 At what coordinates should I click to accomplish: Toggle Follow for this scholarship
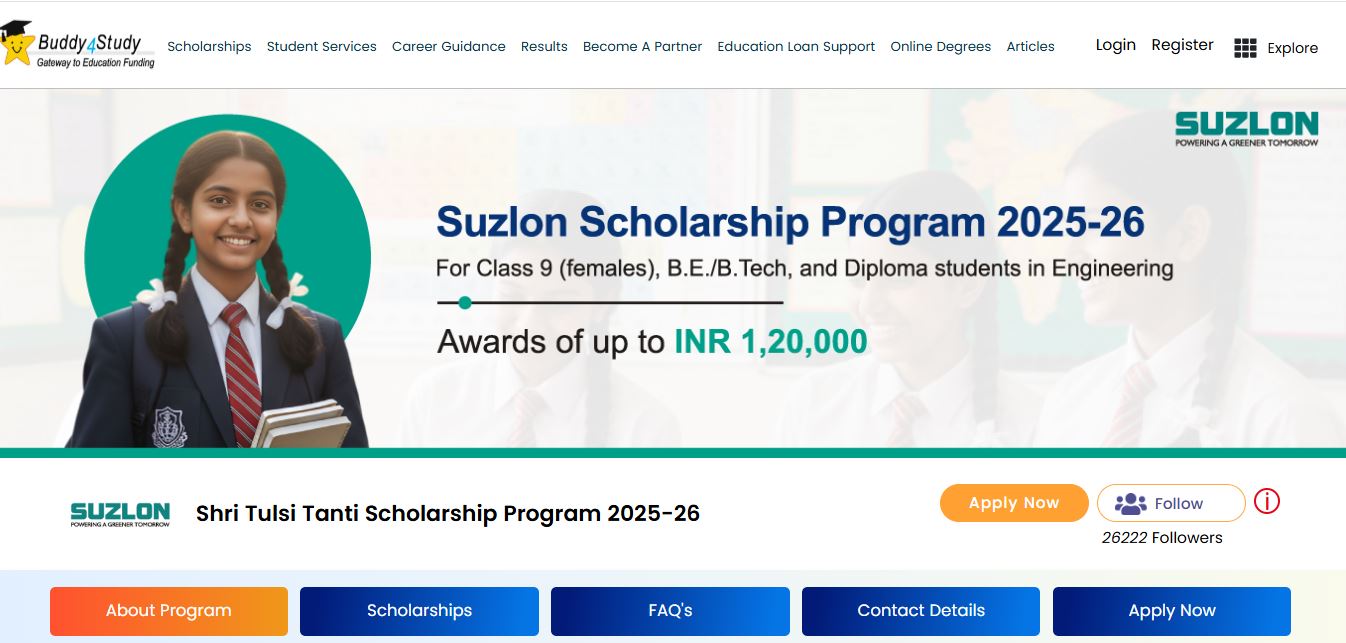point(1171,504)
